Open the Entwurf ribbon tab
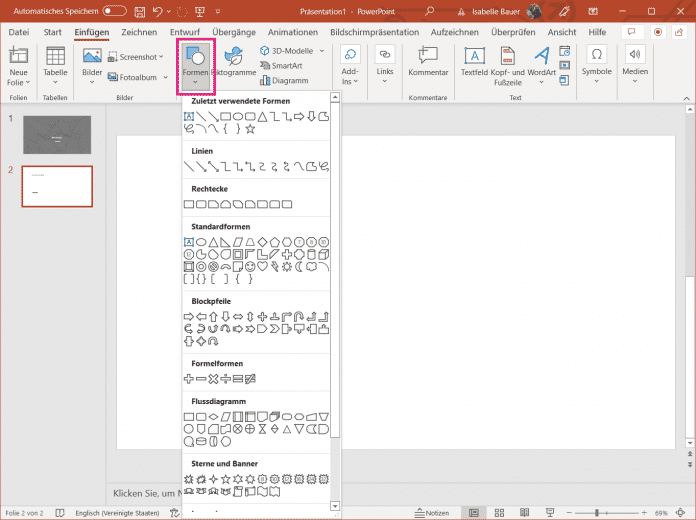This screenshot has width=696, height=520. click(x=187, y=32)
